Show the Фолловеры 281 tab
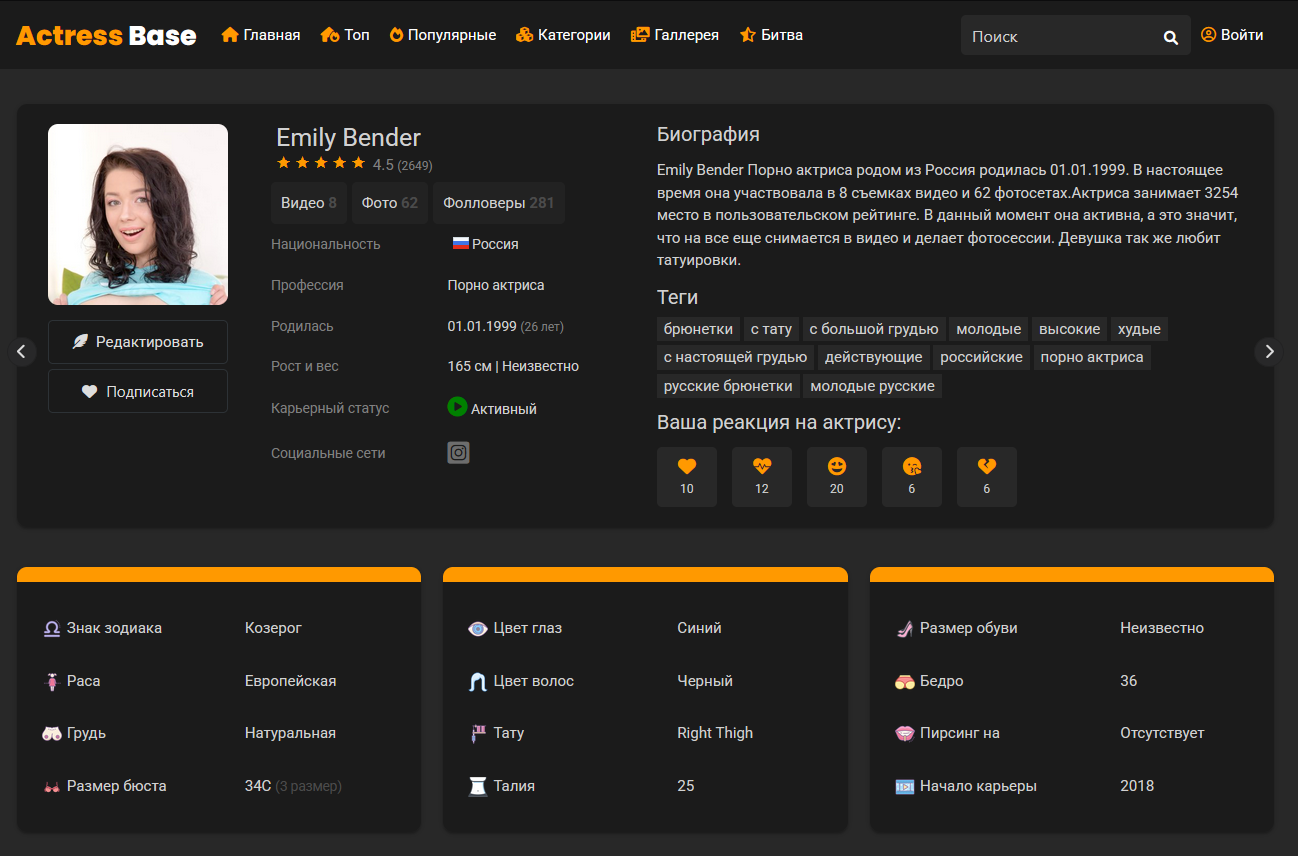Viewport: 1298px width, 856px height. [499, 203]
